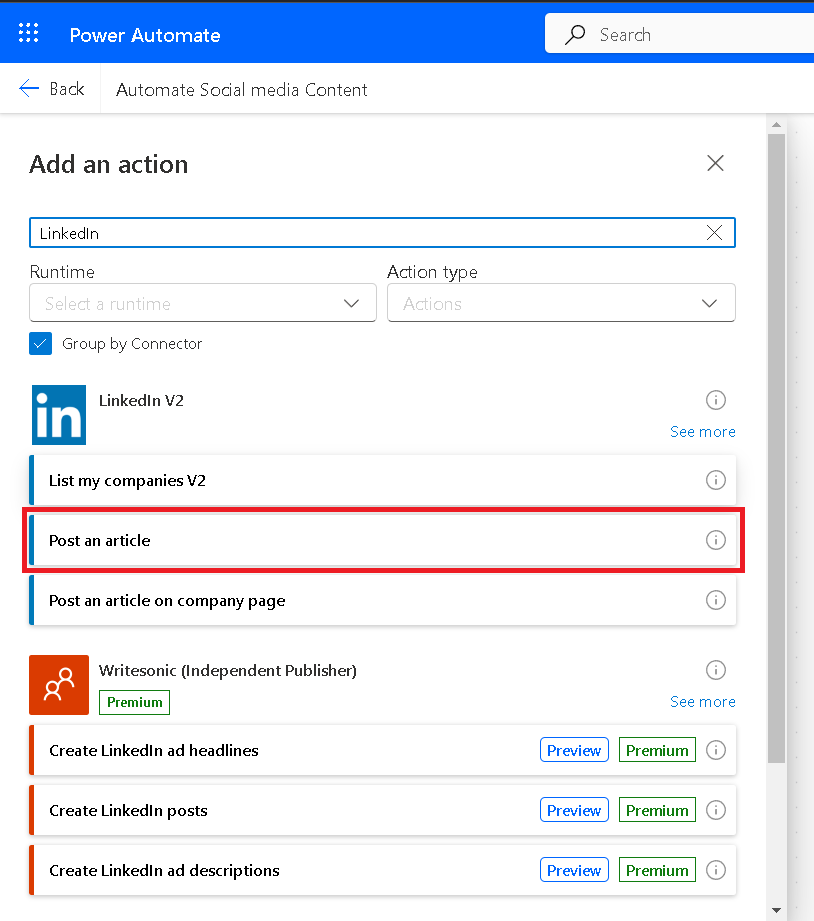814x921 pixels.
Task: Open the Runtime dropdown
Action: (x=203, y=303)
